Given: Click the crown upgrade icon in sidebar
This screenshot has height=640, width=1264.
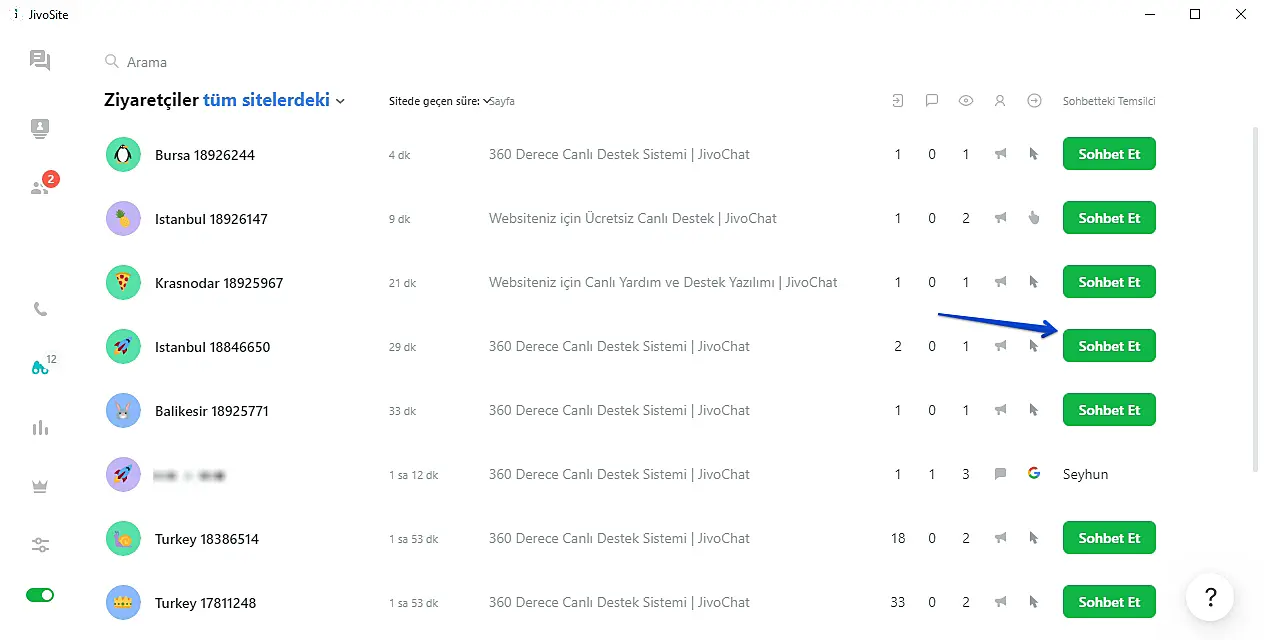Looking at the screenshot, I should point(40,487).
